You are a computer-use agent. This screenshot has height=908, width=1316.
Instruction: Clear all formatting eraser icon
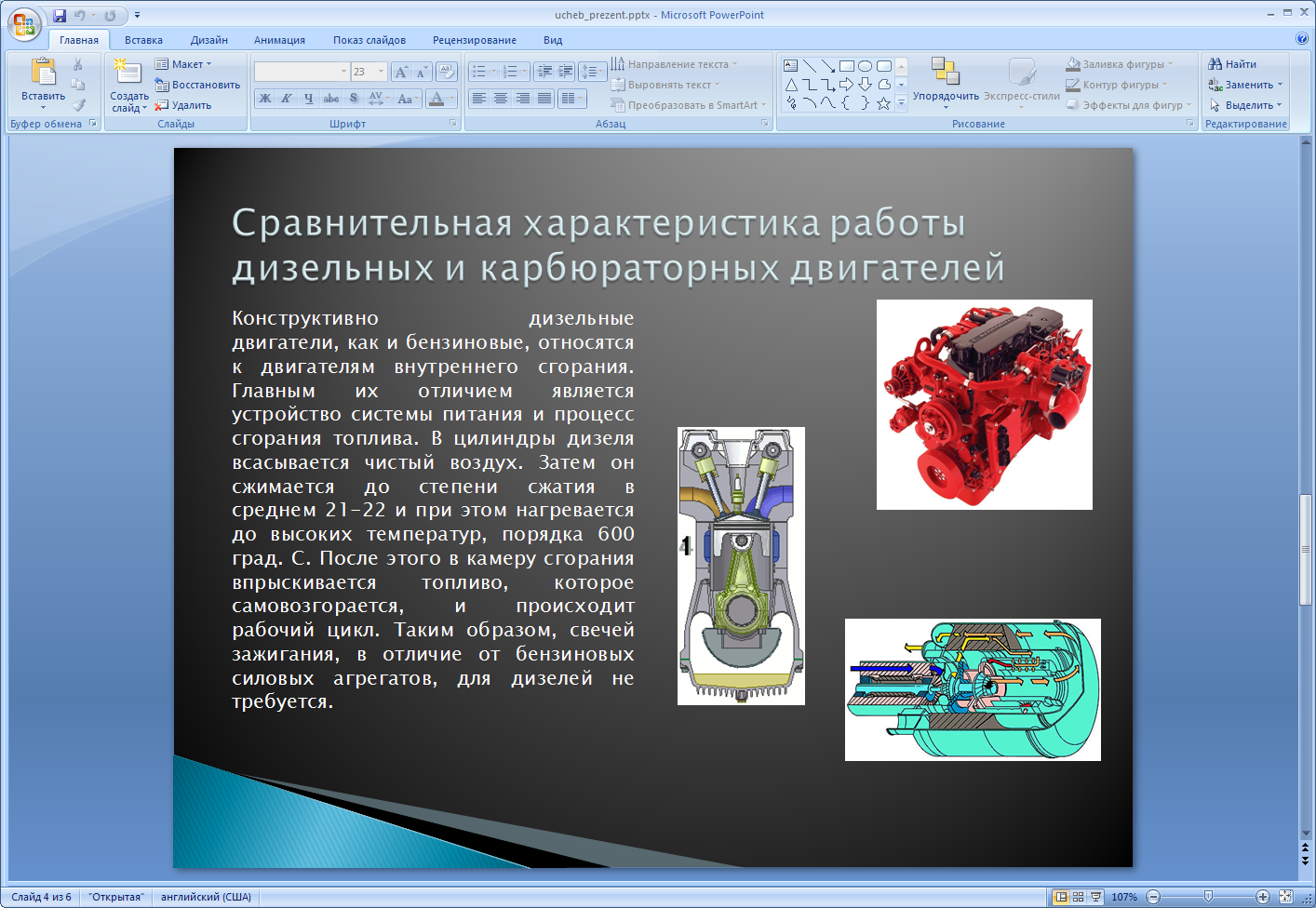point(447,72)
